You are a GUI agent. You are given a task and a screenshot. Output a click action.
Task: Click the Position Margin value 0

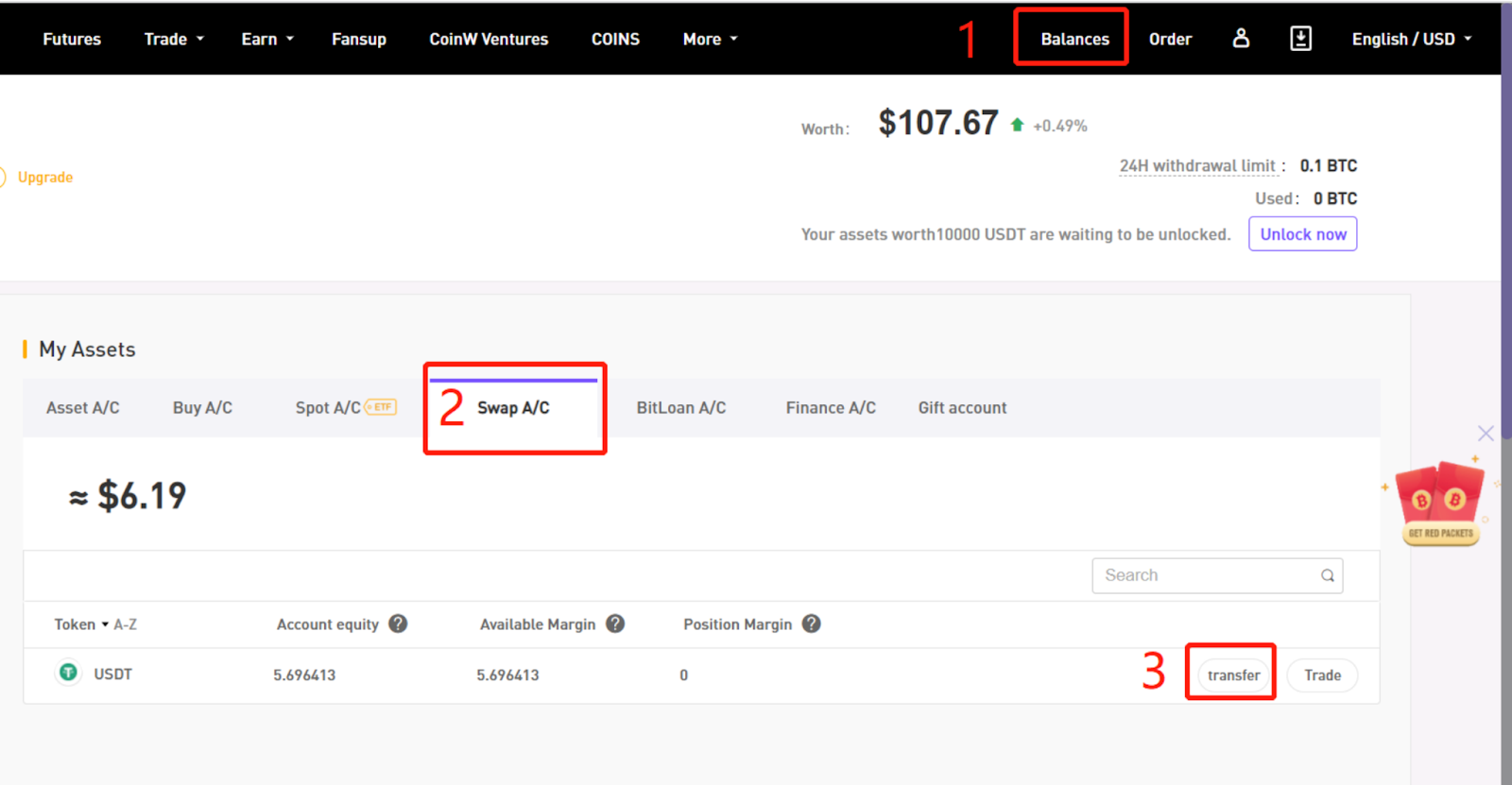pos(683,675)
